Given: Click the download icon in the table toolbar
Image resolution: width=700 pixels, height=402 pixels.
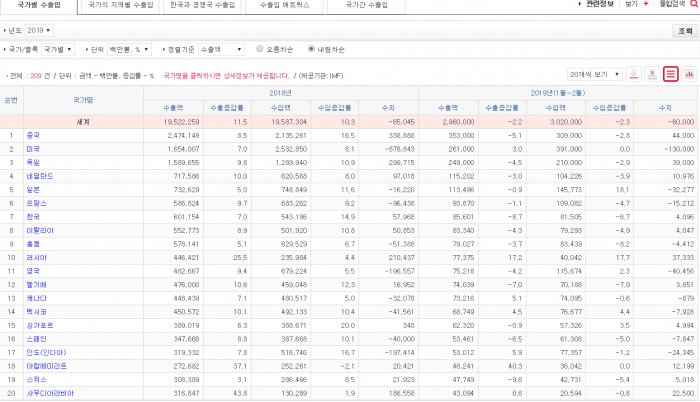Looking at the screenshot, I should (x=632, y=74).
